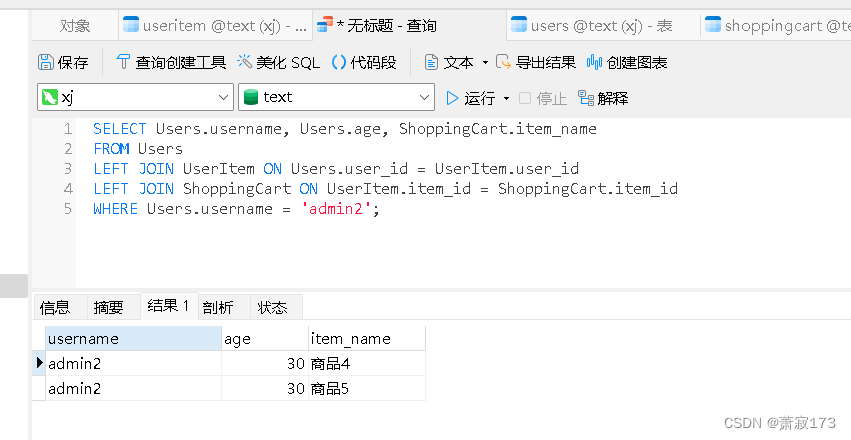This screenshot has width=851, height=440.
Task: Open the code snippet parentheses icon
Action: 339,62
